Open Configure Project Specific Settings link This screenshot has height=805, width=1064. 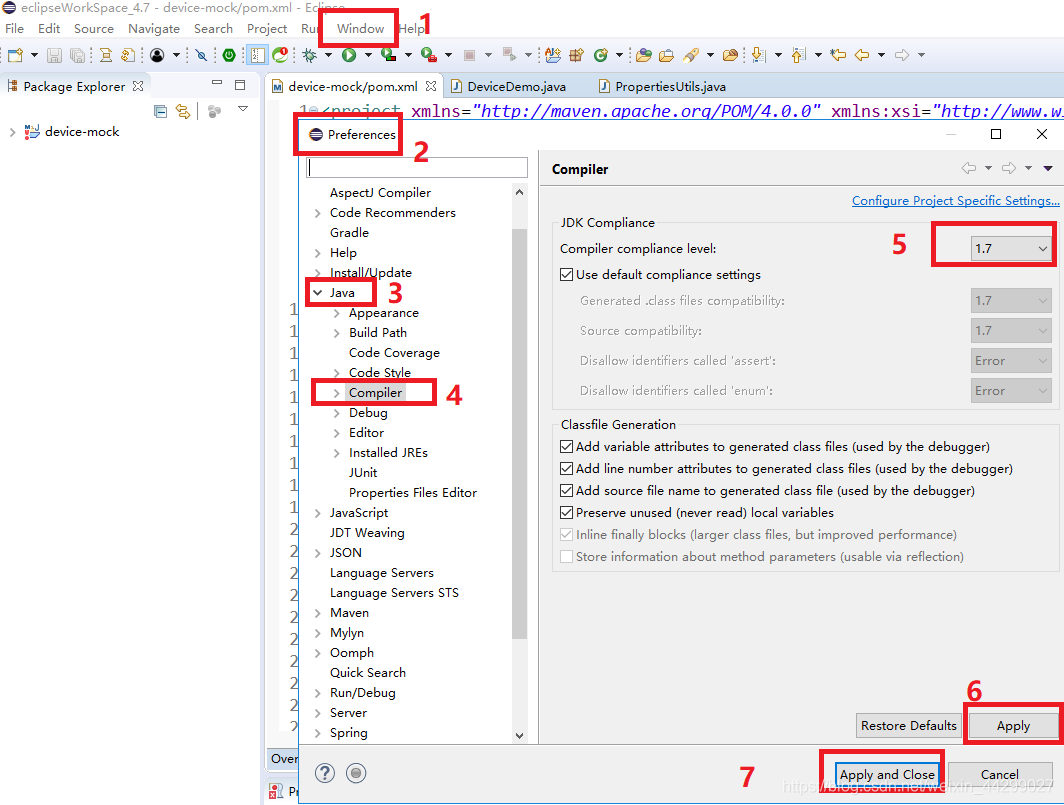(x=955, y=200)
